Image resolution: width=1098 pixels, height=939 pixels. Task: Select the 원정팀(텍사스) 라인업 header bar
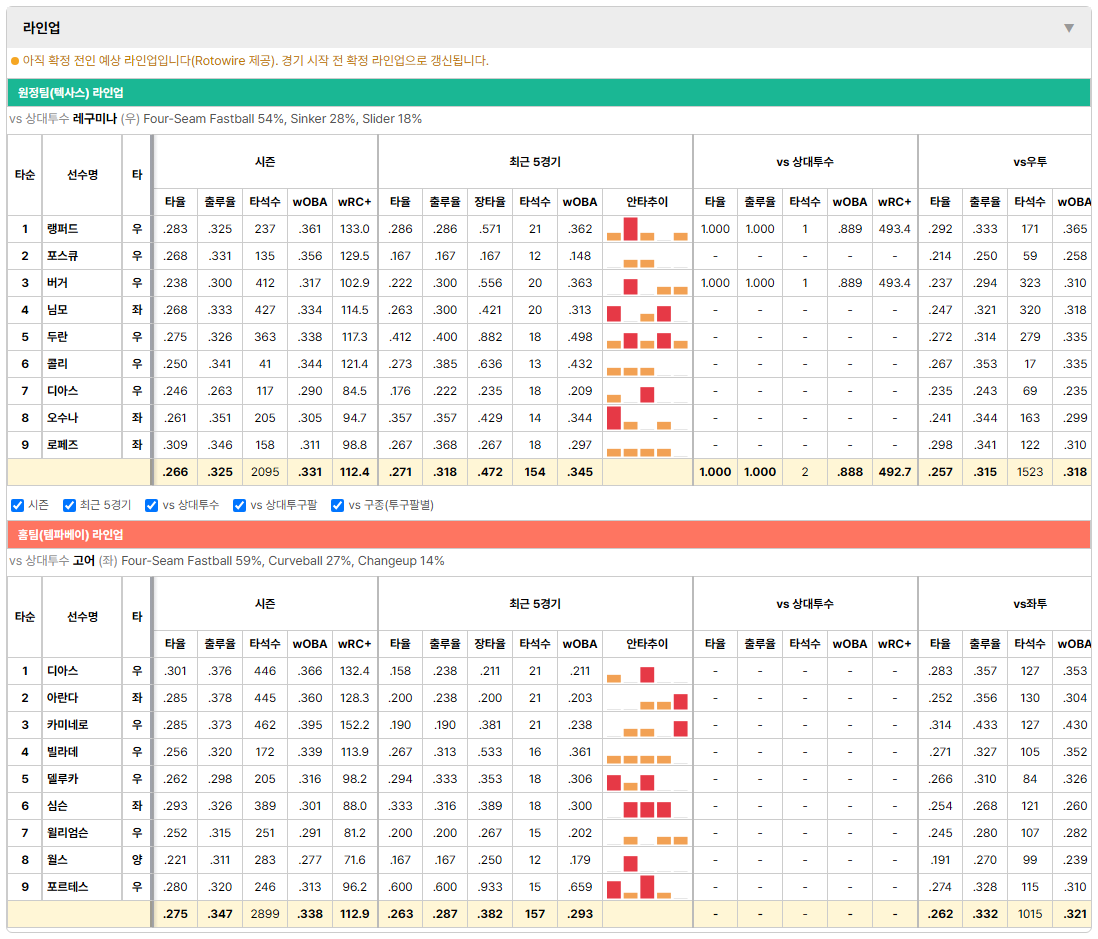tap(549, 92)
